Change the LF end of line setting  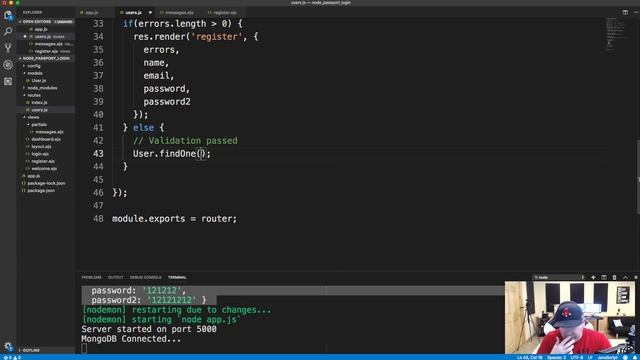pos(590,358)
